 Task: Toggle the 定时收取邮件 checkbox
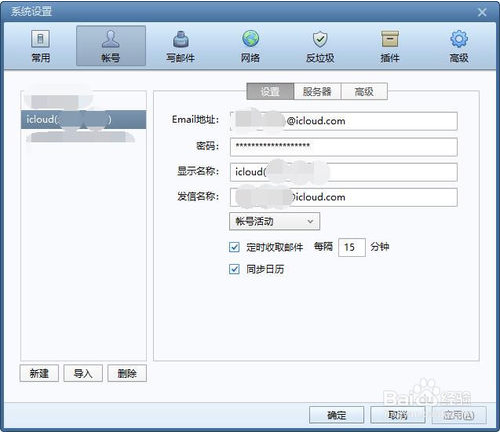click(234, 247)
